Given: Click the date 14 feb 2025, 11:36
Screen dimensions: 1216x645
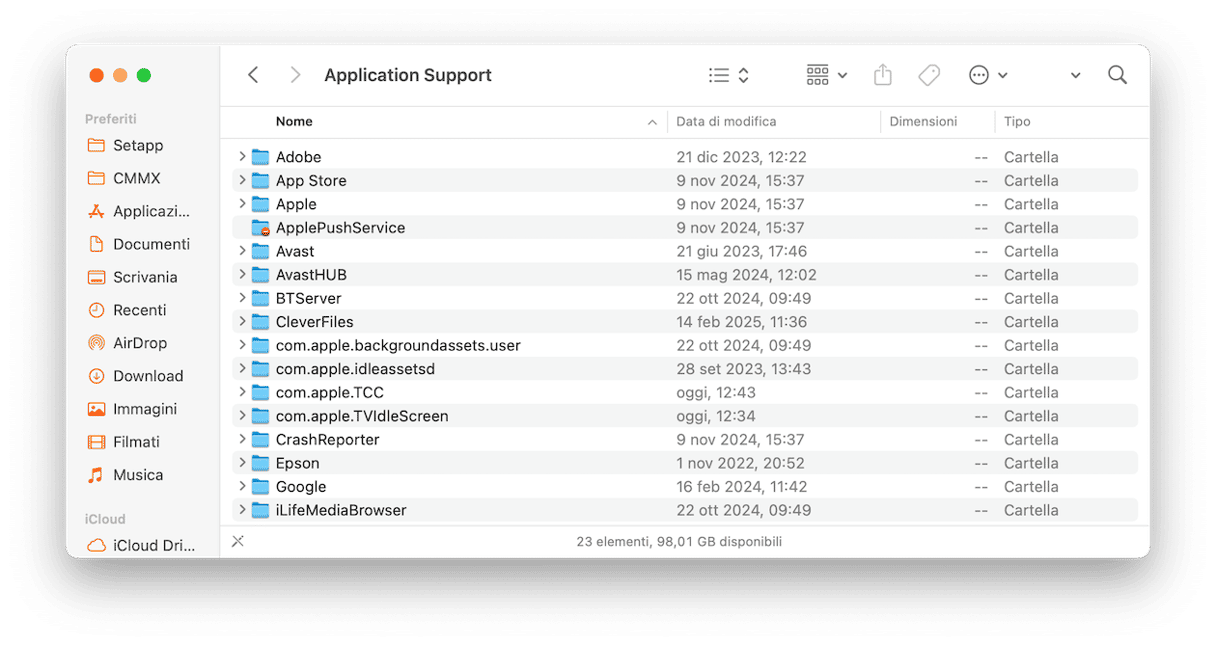Looking at the screenshot, I should 741,322.
